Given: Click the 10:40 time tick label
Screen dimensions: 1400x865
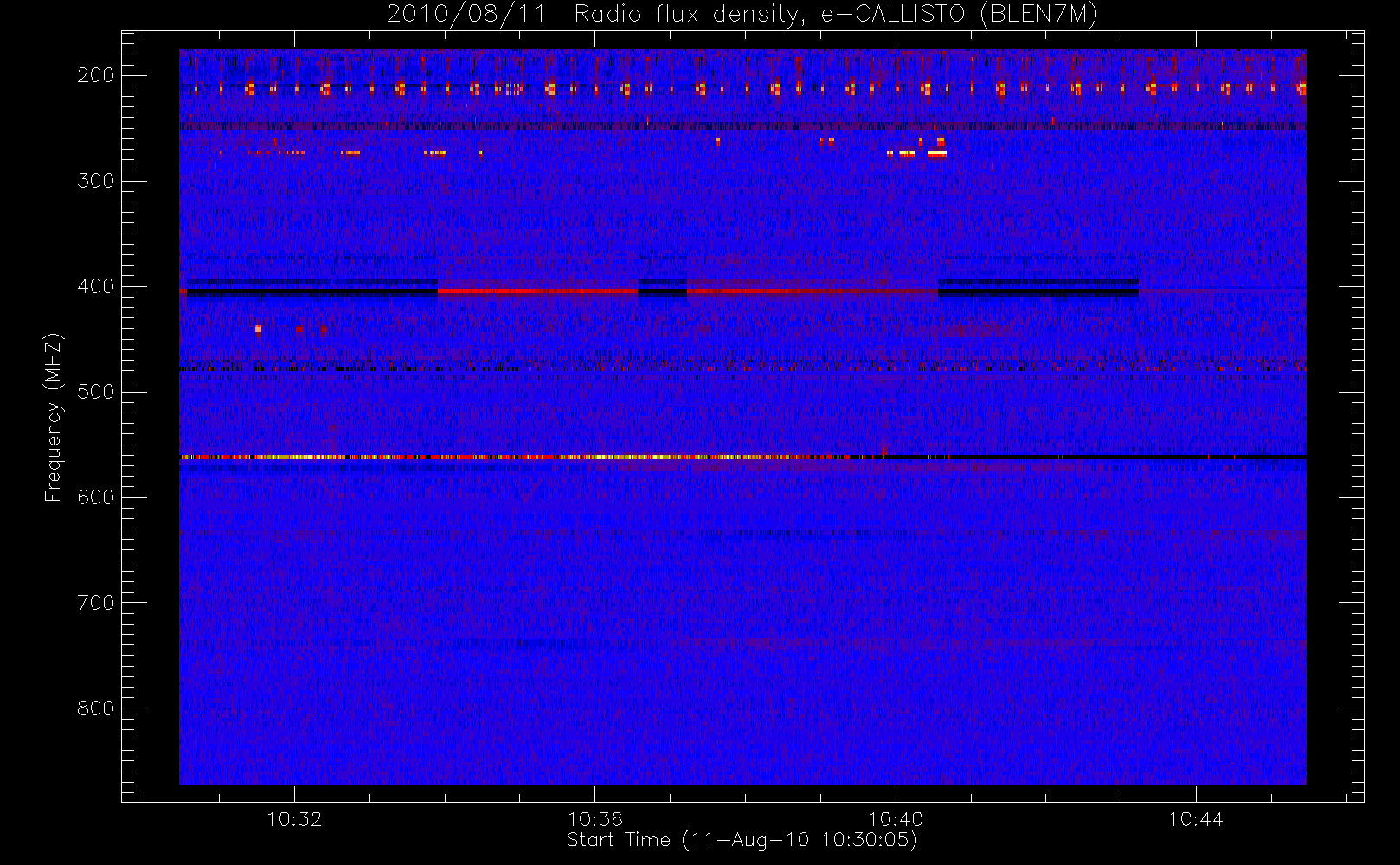Looking at the screenshot, I should coord(896,819).
